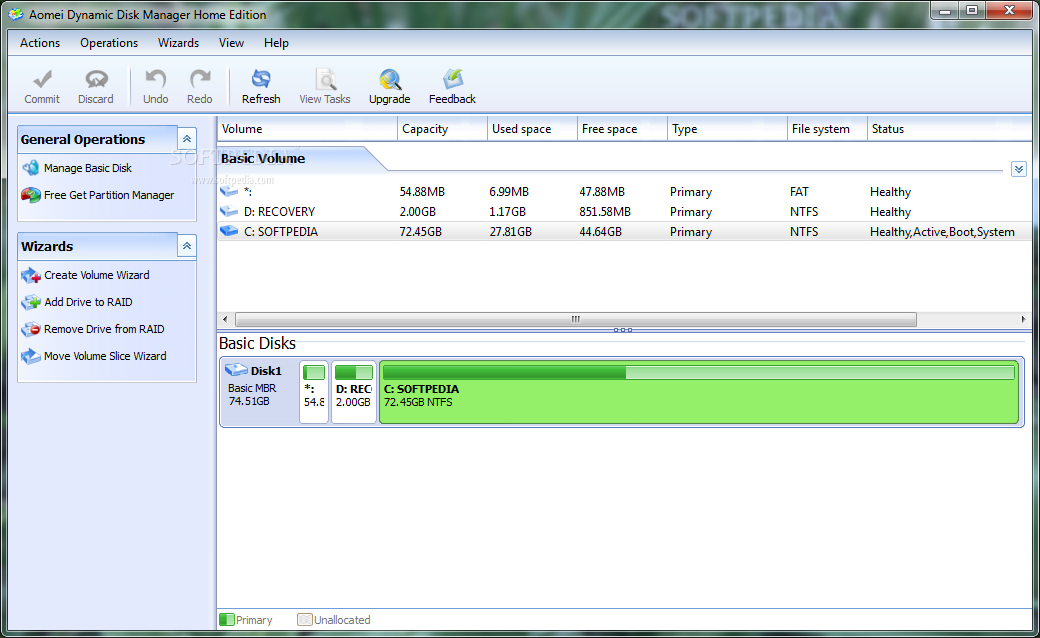Click the Move Volume Slice Wizard icon

(31, 356)
